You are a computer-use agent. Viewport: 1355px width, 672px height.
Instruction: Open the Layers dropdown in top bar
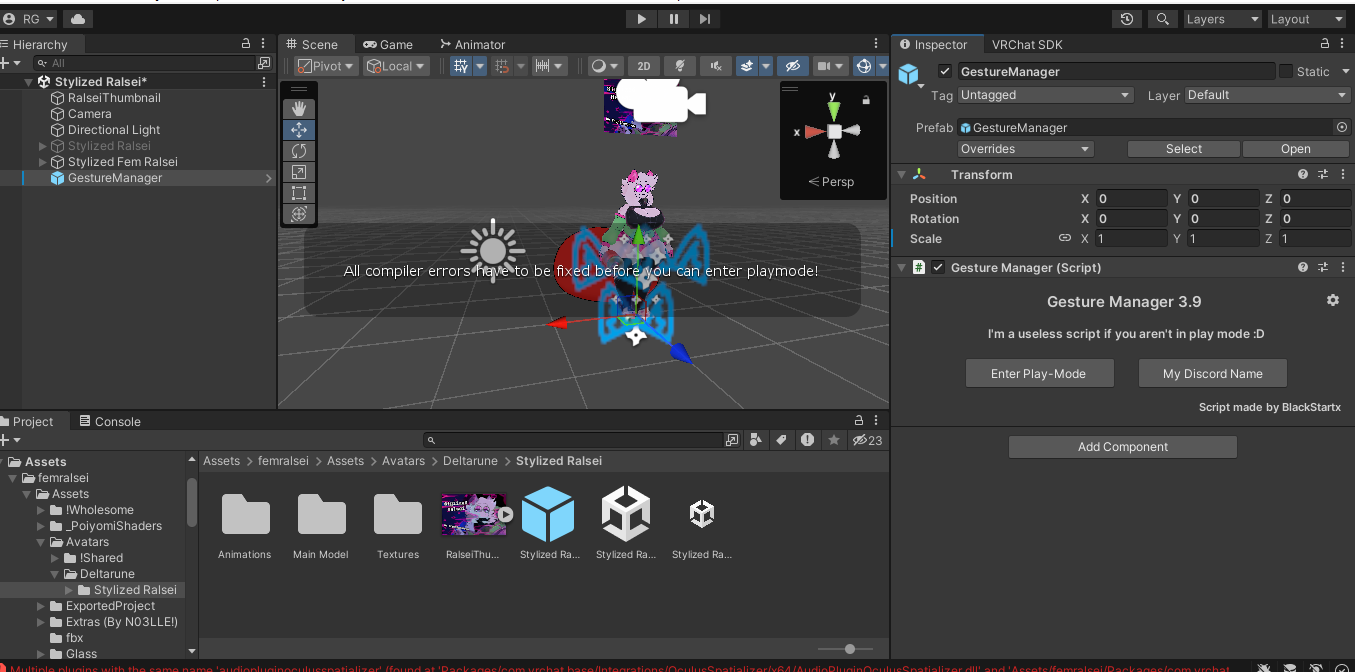coord(1221,19)
